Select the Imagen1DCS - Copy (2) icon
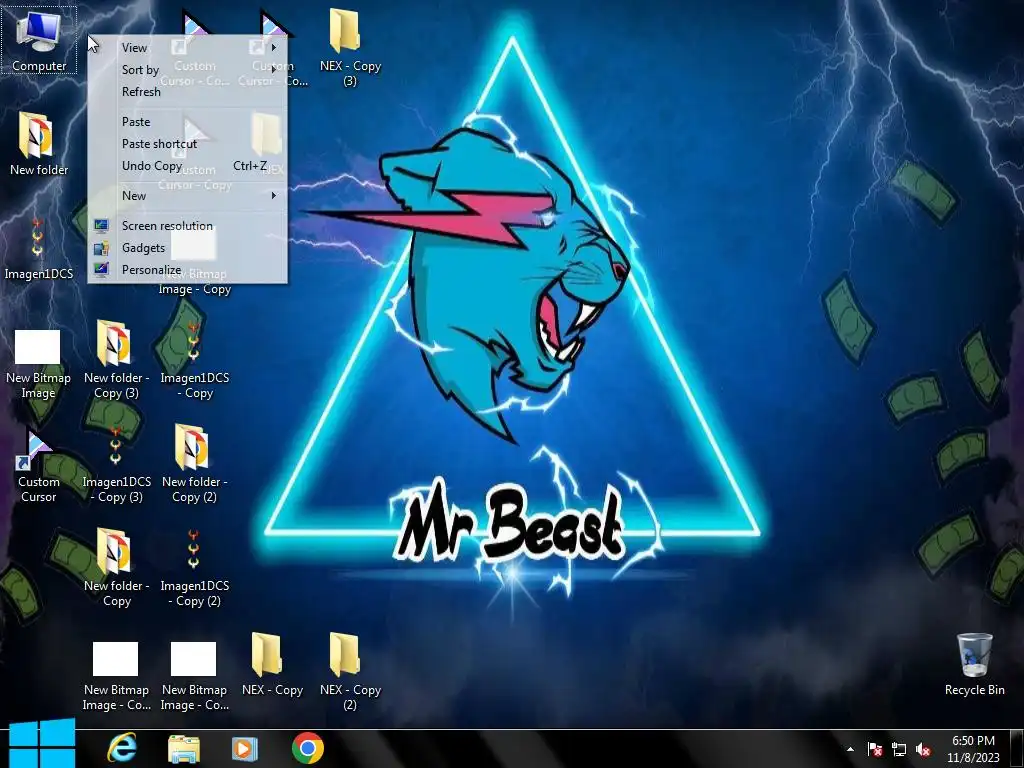 point(194,567)
